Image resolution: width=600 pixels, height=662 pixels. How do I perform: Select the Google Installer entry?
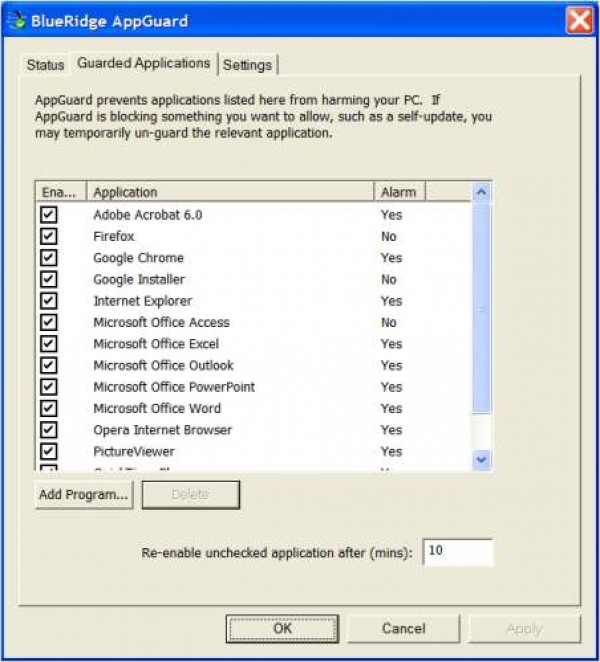253,279
